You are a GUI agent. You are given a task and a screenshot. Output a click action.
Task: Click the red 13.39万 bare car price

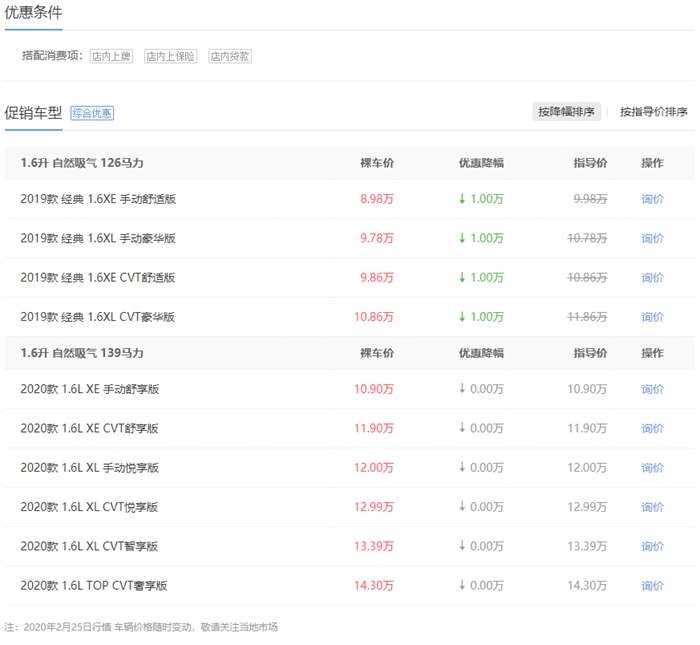coord(374,546)
